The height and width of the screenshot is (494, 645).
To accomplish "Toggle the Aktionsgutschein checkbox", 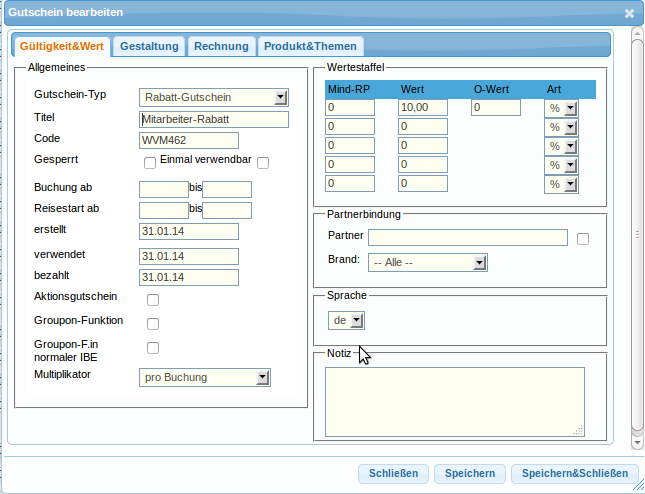I will 153,300.
